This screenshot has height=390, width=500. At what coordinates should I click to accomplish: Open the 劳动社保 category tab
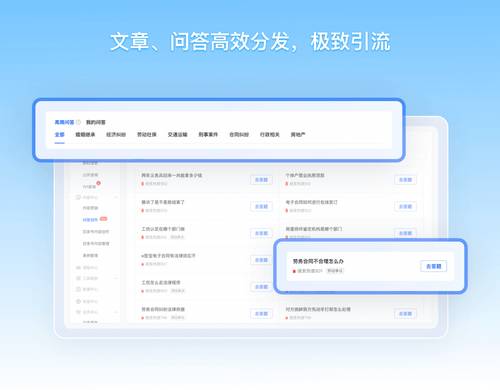pos(147,134)
